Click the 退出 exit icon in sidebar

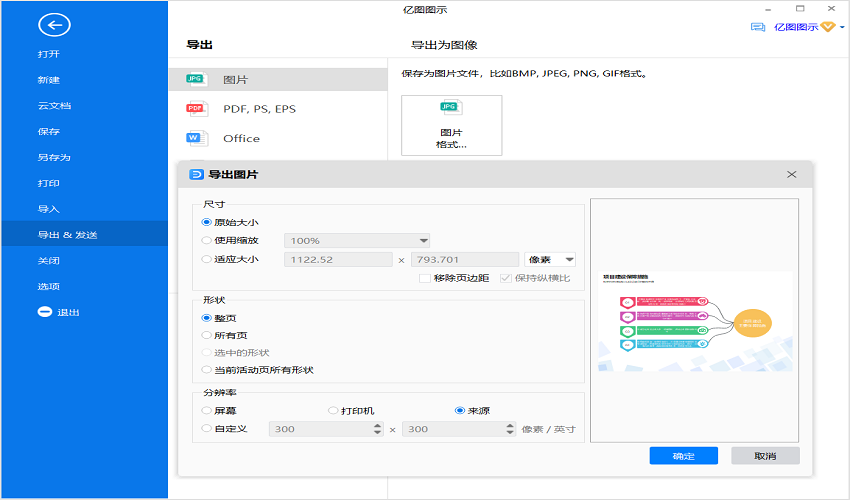[45, 312]
